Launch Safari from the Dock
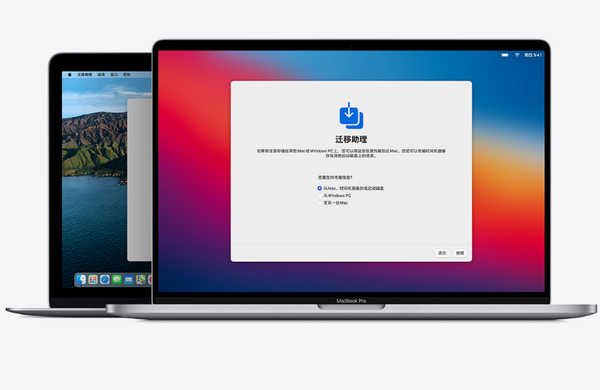Image resolution: width=600 pixels, height=390 pixels. point(105,280)
